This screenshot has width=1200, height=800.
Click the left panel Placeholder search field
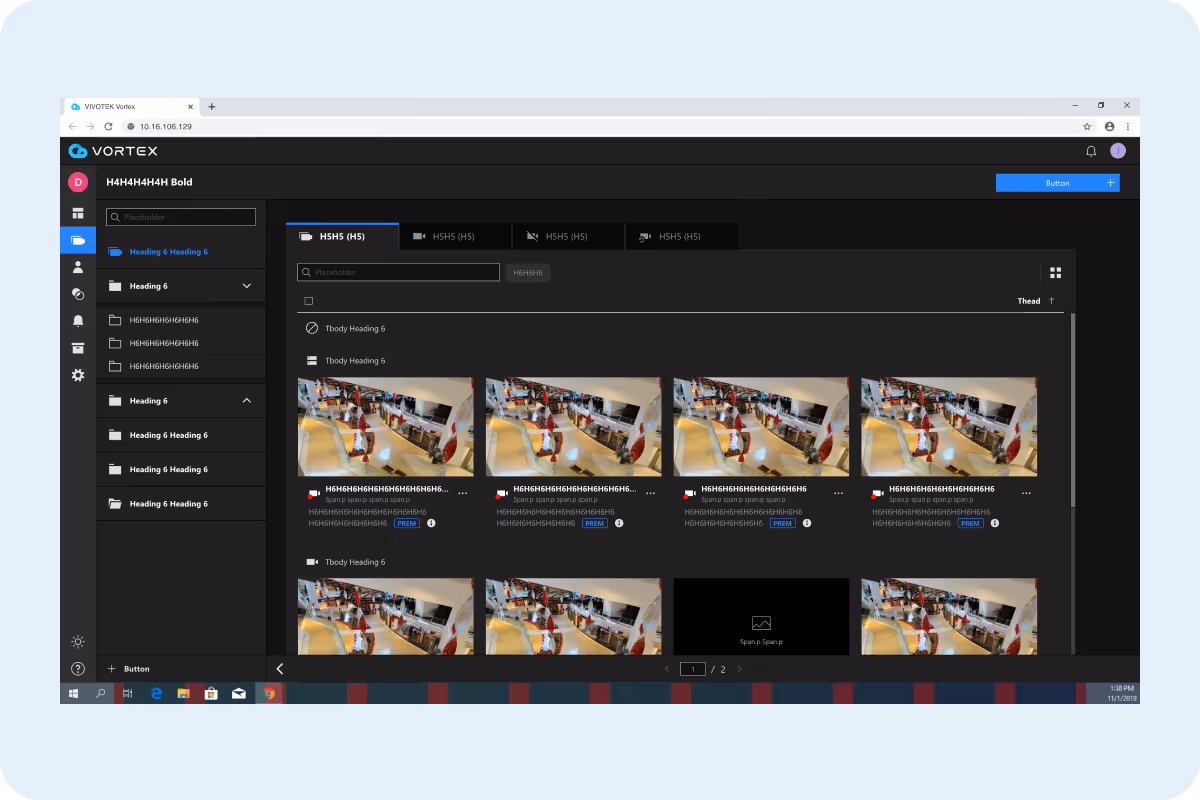[x=181, y=217]
